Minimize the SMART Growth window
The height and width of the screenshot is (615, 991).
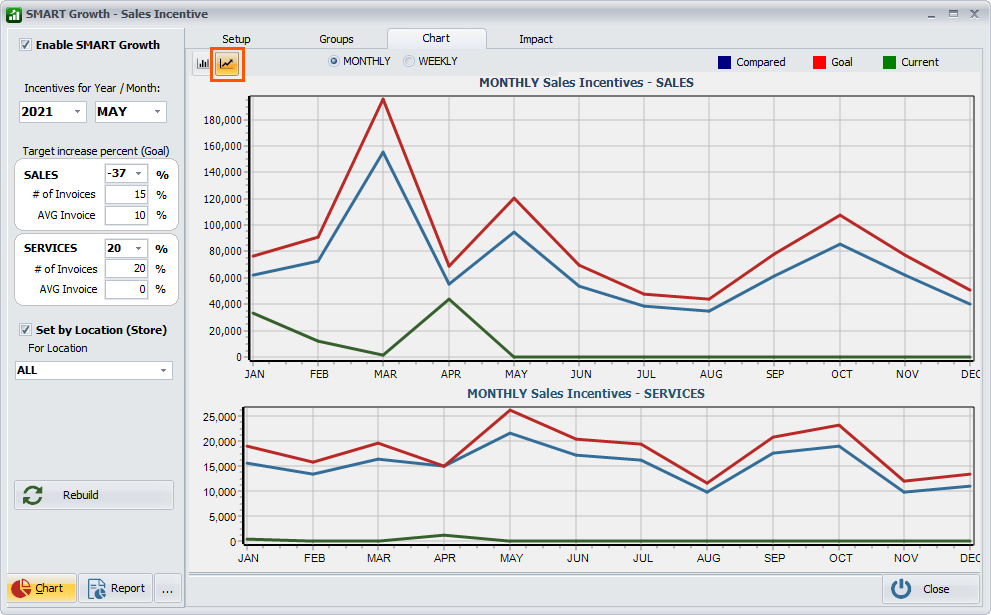click(x=932, y=14)
